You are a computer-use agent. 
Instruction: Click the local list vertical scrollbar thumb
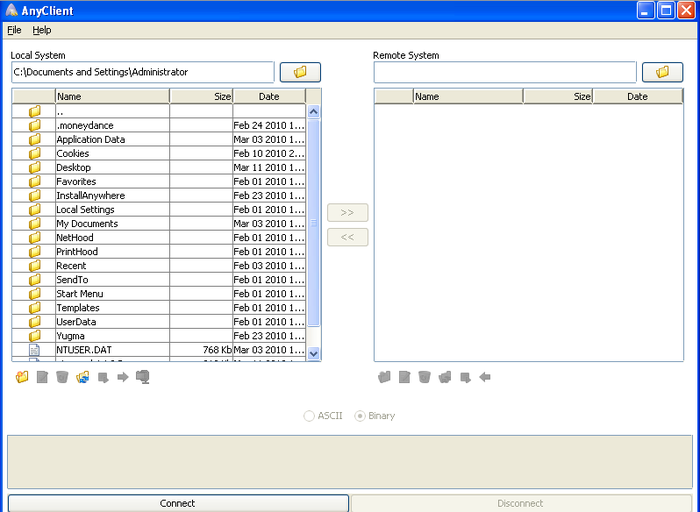point(313,222)
